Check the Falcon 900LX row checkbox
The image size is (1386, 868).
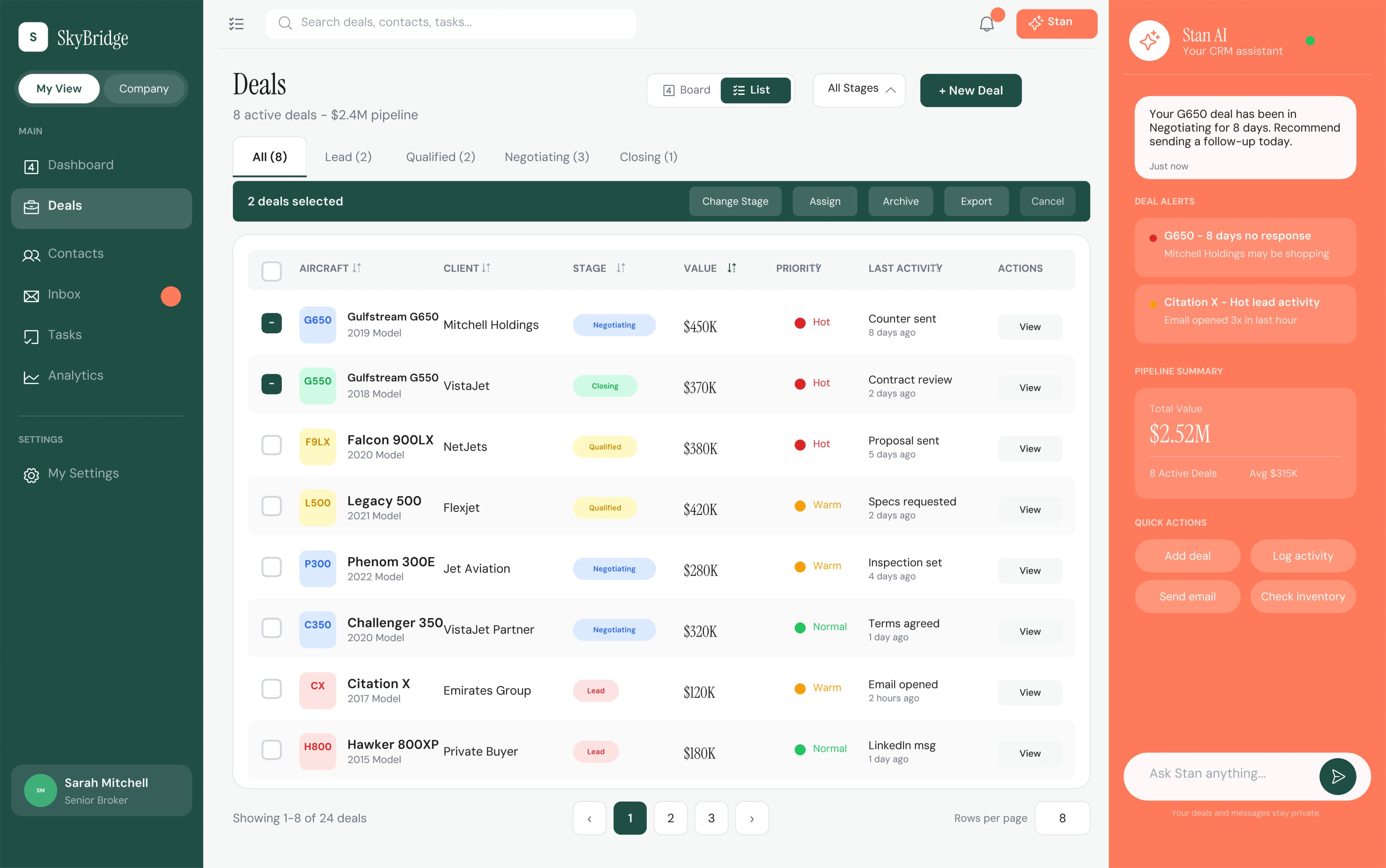272,445
